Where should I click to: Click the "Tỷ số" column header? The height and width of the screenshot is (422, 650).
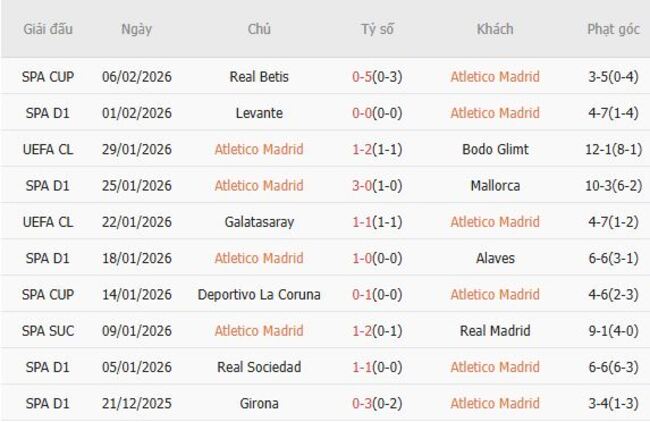click(377, 29)
